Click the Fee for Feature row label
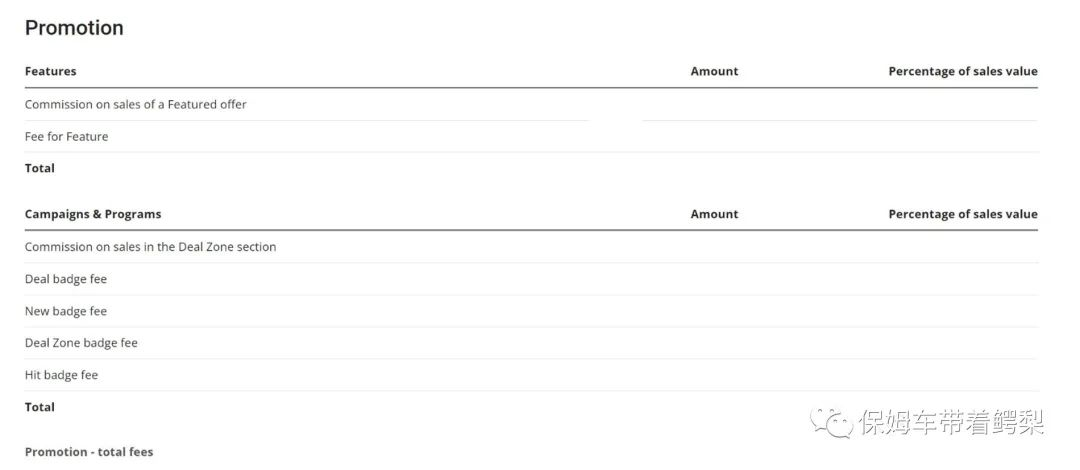Viewport: 1080px width, 470px height. coord(67,136)
